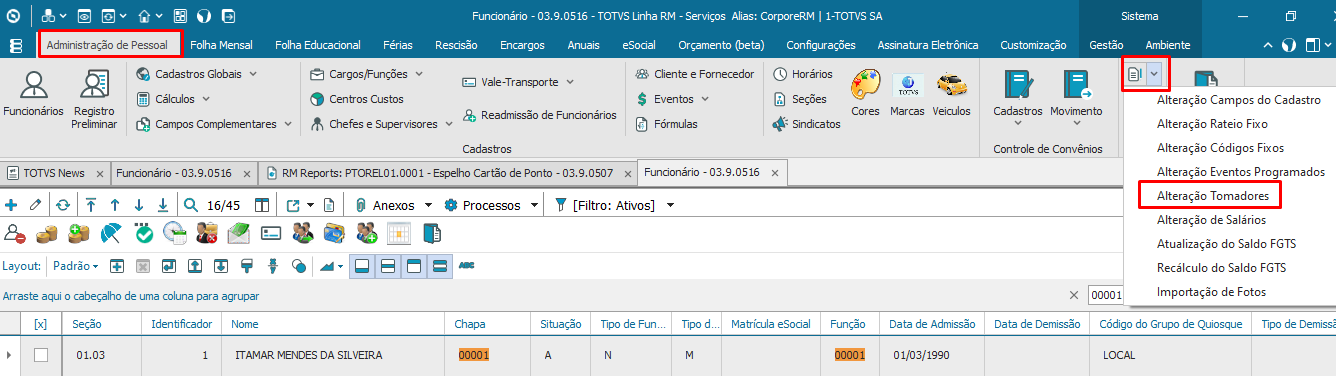Screen dimensions: 1336x391
Task: Toggle the second split panel layout button
Action: pos(387,267)
